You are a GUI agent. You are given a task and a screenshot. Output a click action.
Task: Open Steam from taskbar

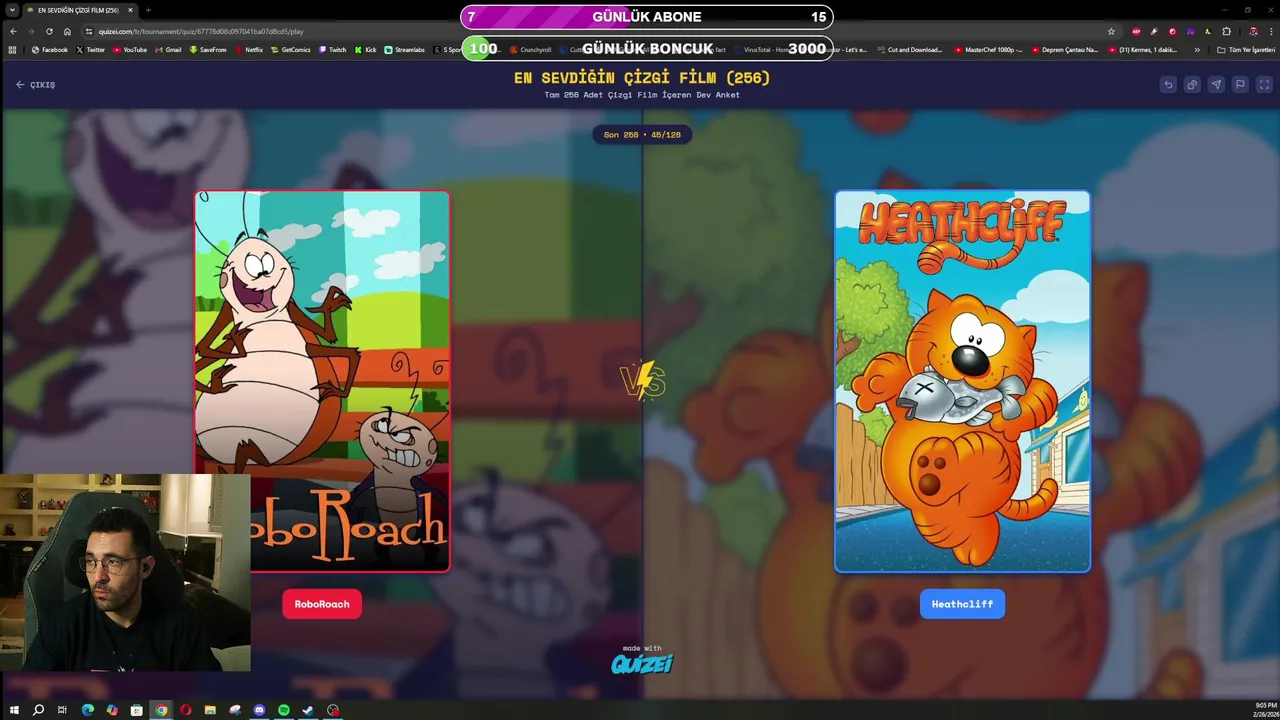point(308,710)
